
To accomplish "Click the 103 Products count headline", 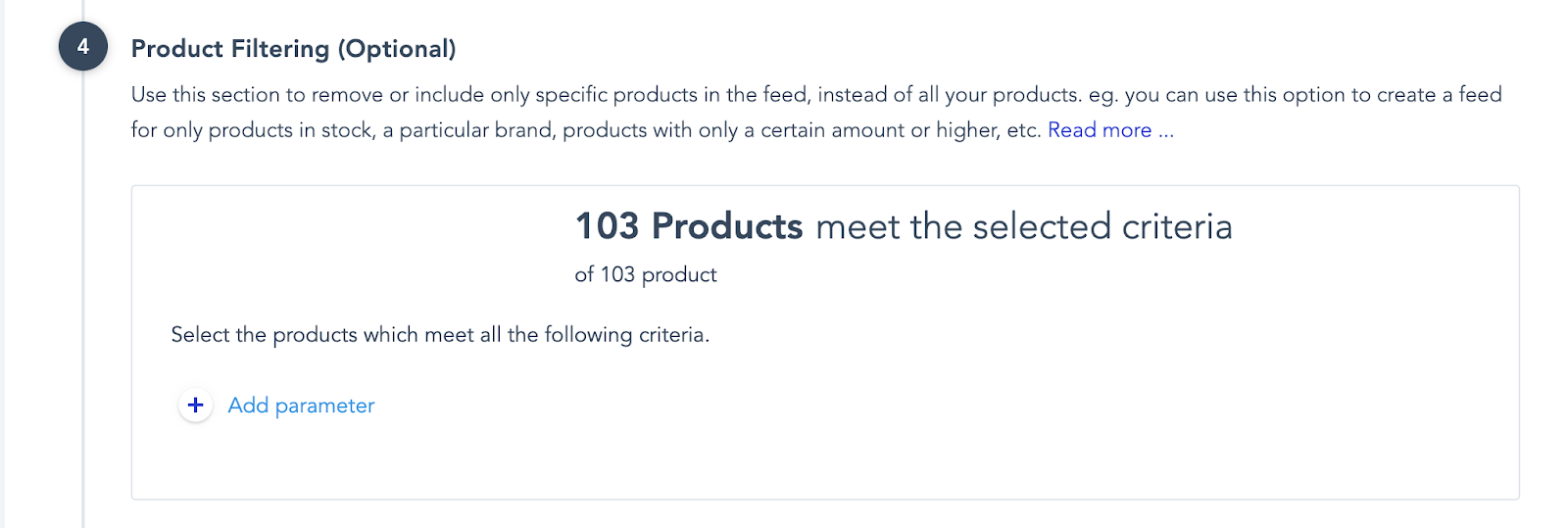I will pyautogui.click(x=689, y=226).
